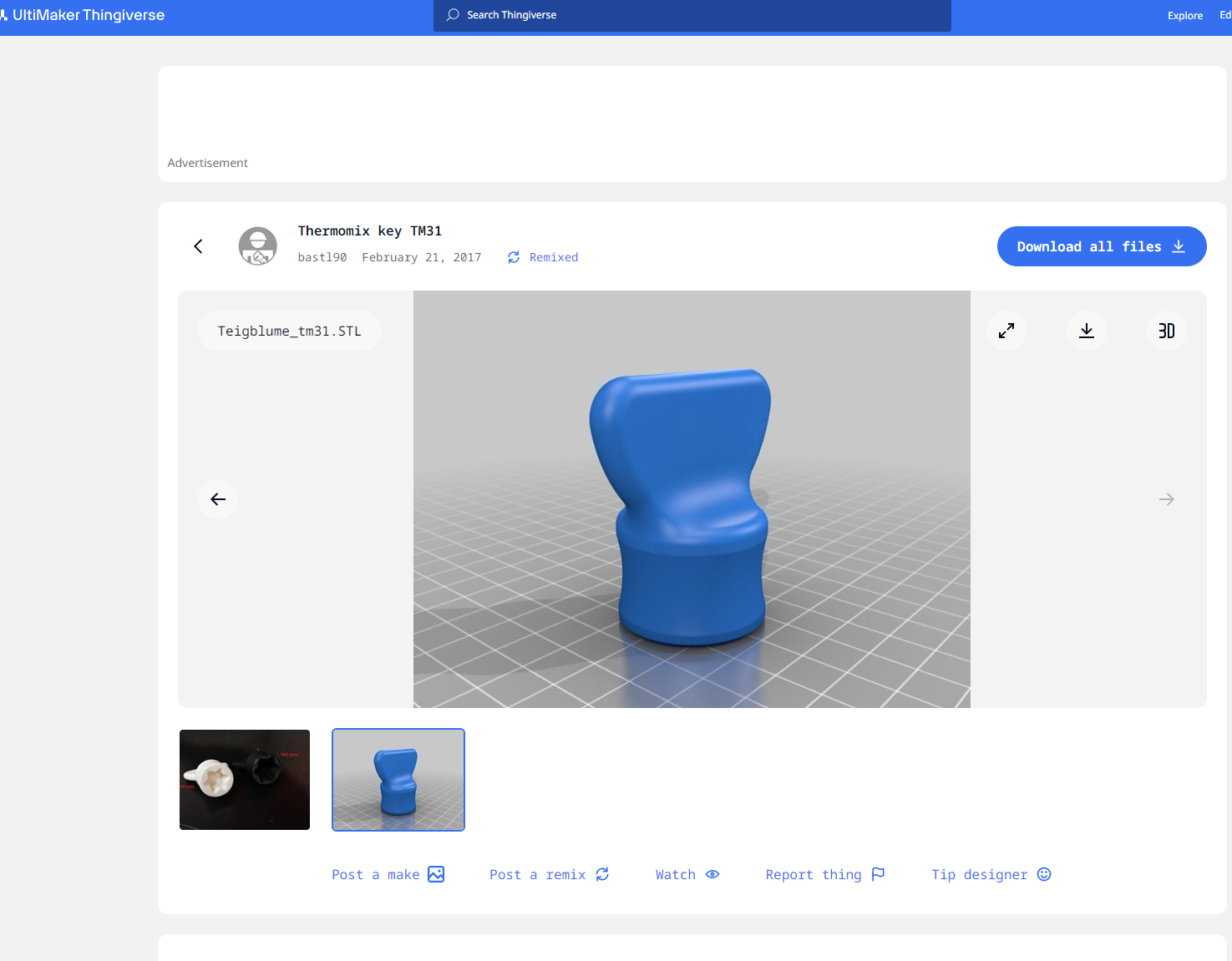Click the Remixed link
The width and height of the screenshot is (1232, 961).
click(554, 257)
